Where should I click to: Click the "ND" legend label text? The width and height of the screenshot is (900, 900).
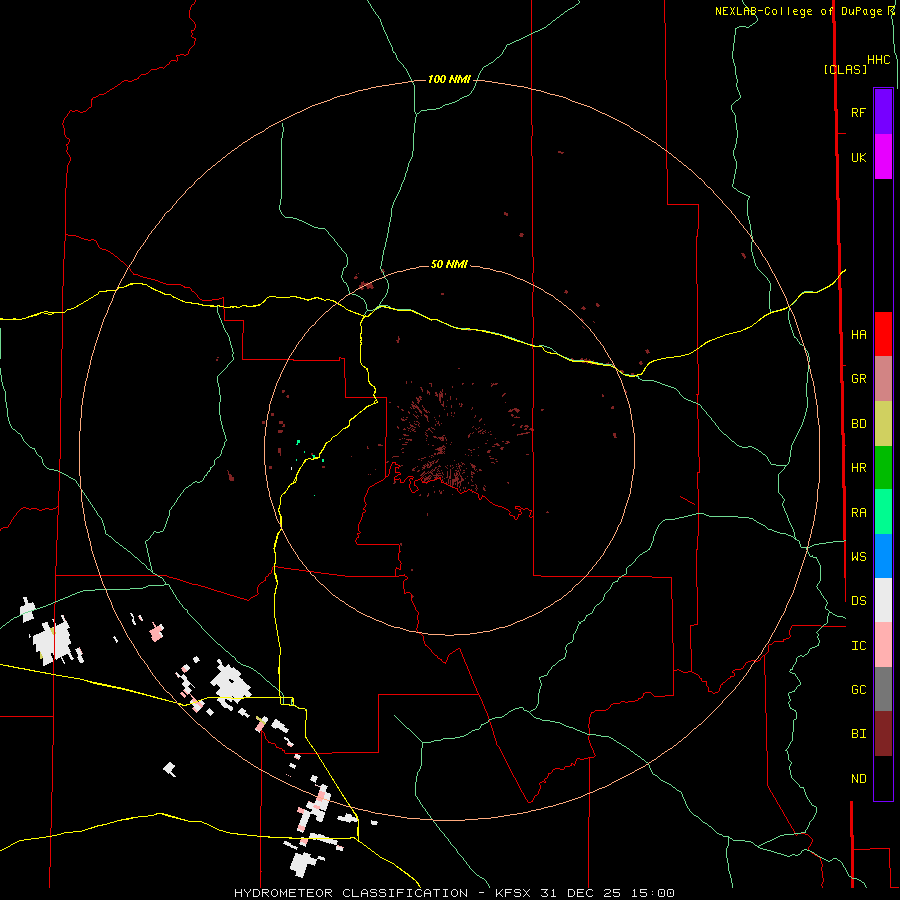pos(858,779)
